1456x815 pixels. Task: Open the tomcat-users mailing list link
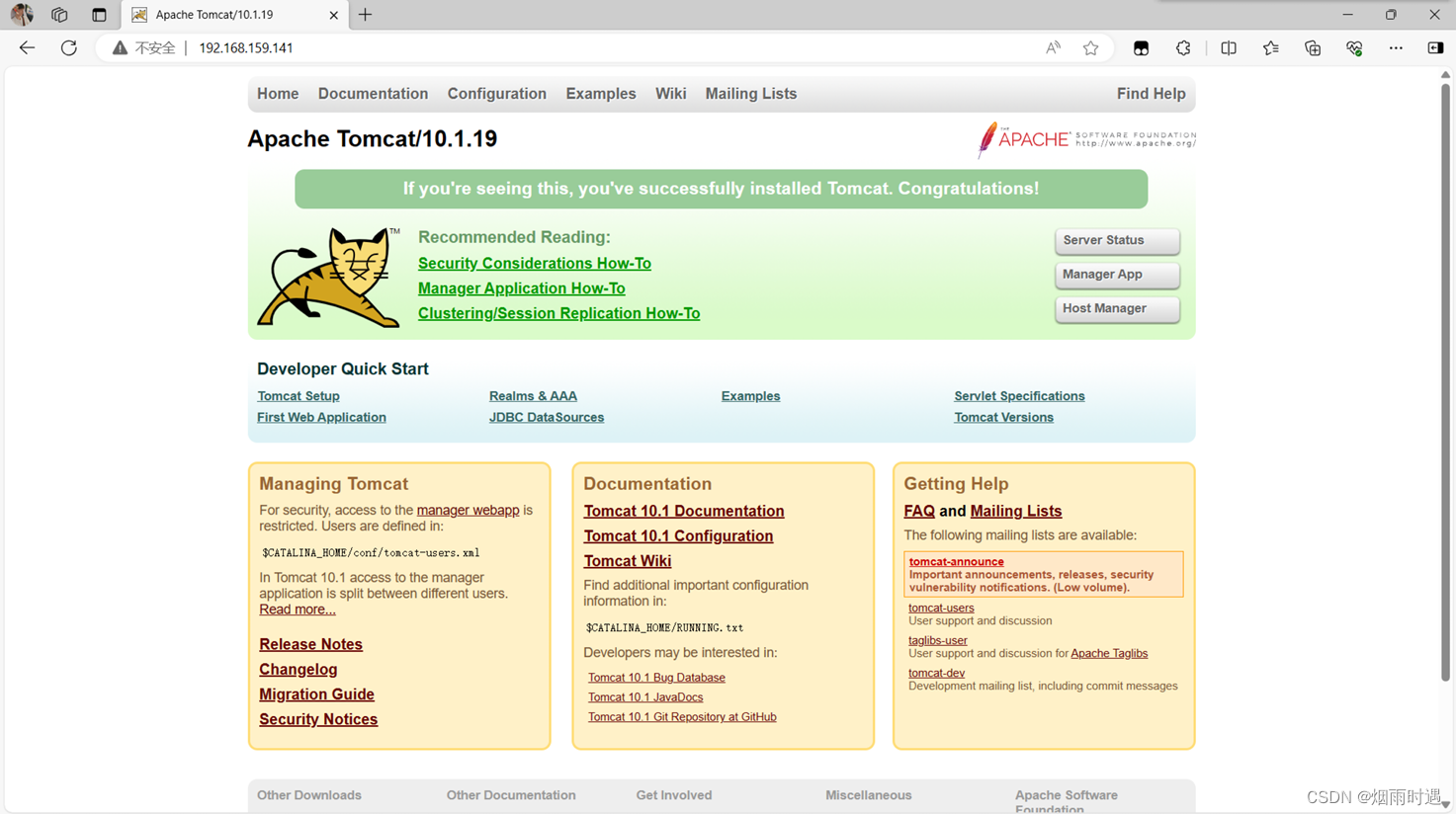pos(941,609)
